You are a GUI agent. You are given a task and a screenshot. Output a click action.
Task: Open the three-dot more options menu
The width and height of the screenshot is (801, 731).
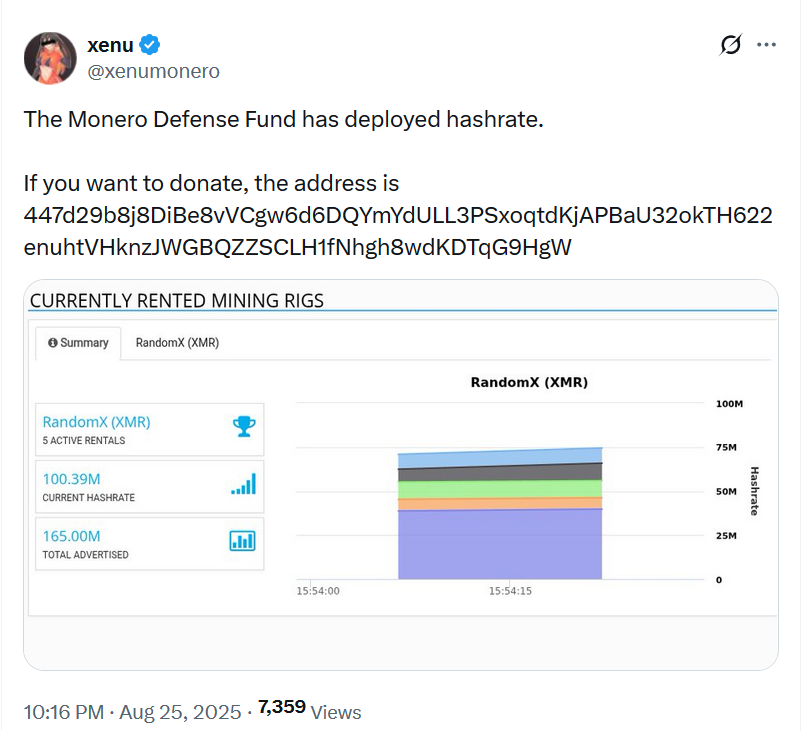[766, 45]
